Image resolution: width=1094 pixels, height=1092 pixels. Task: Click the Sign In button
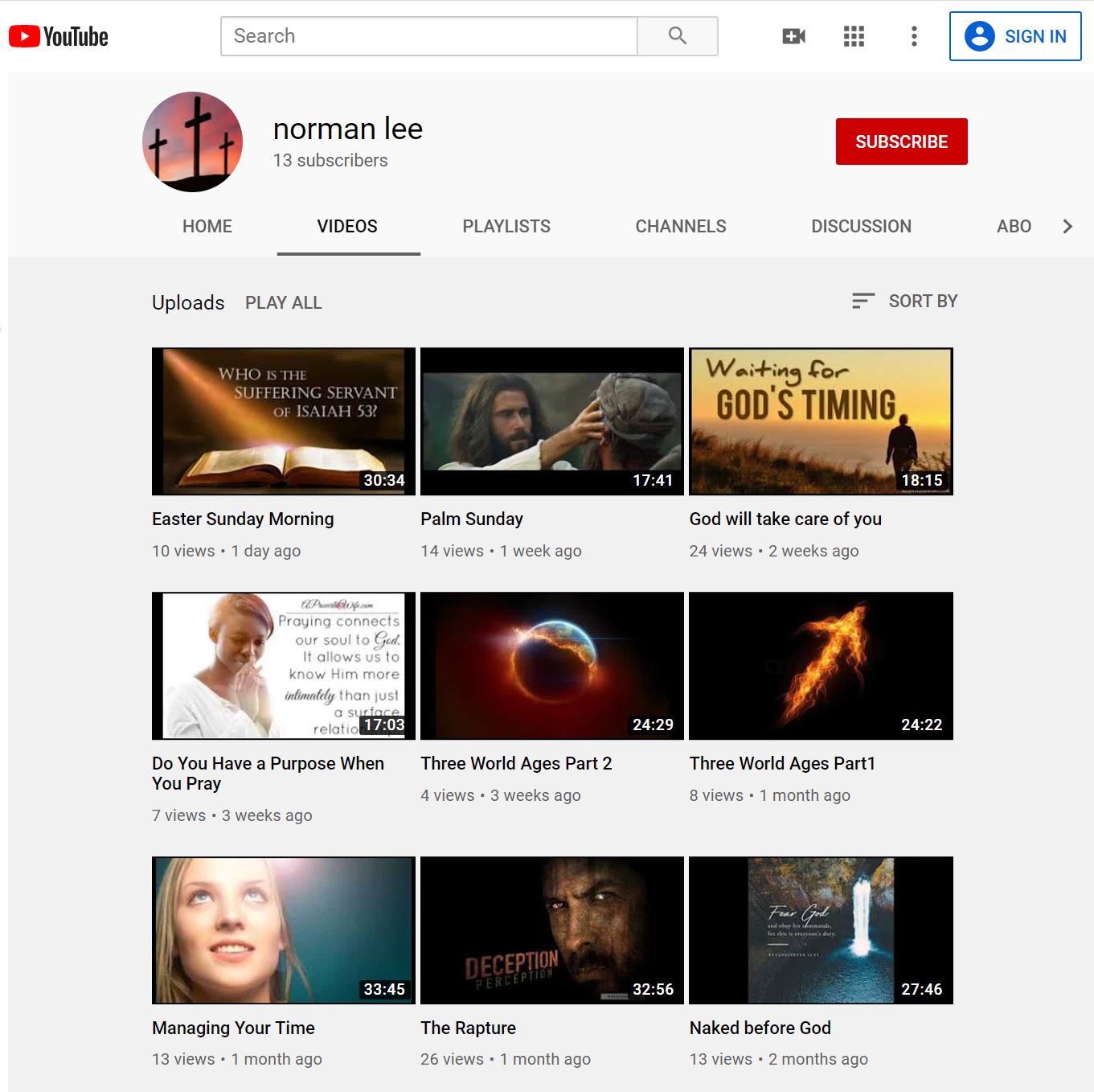pyautogui.click(x=1014, y=36)
